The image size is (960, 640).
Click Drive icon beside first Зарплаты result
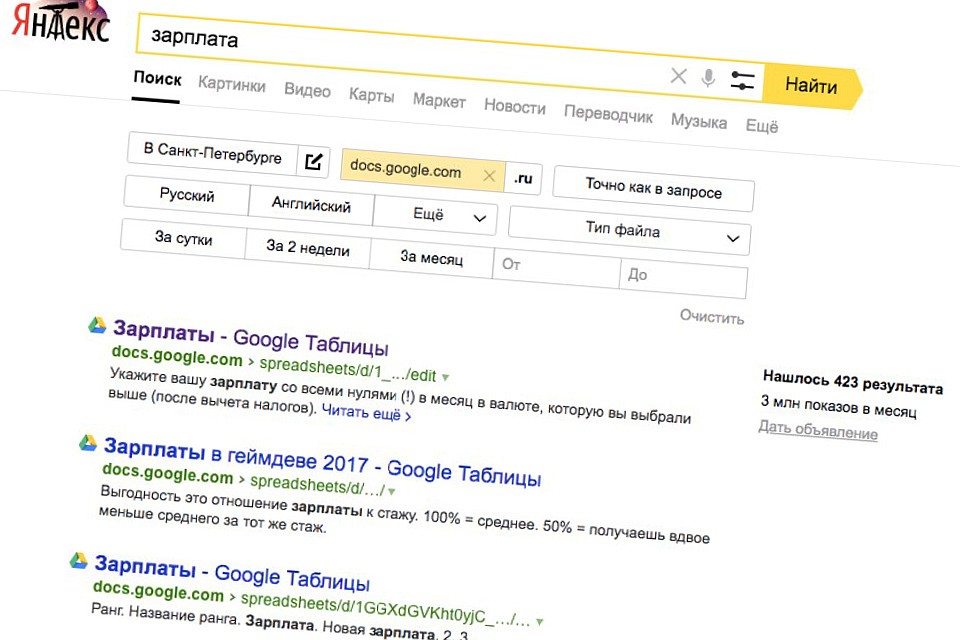pos(97,325)
